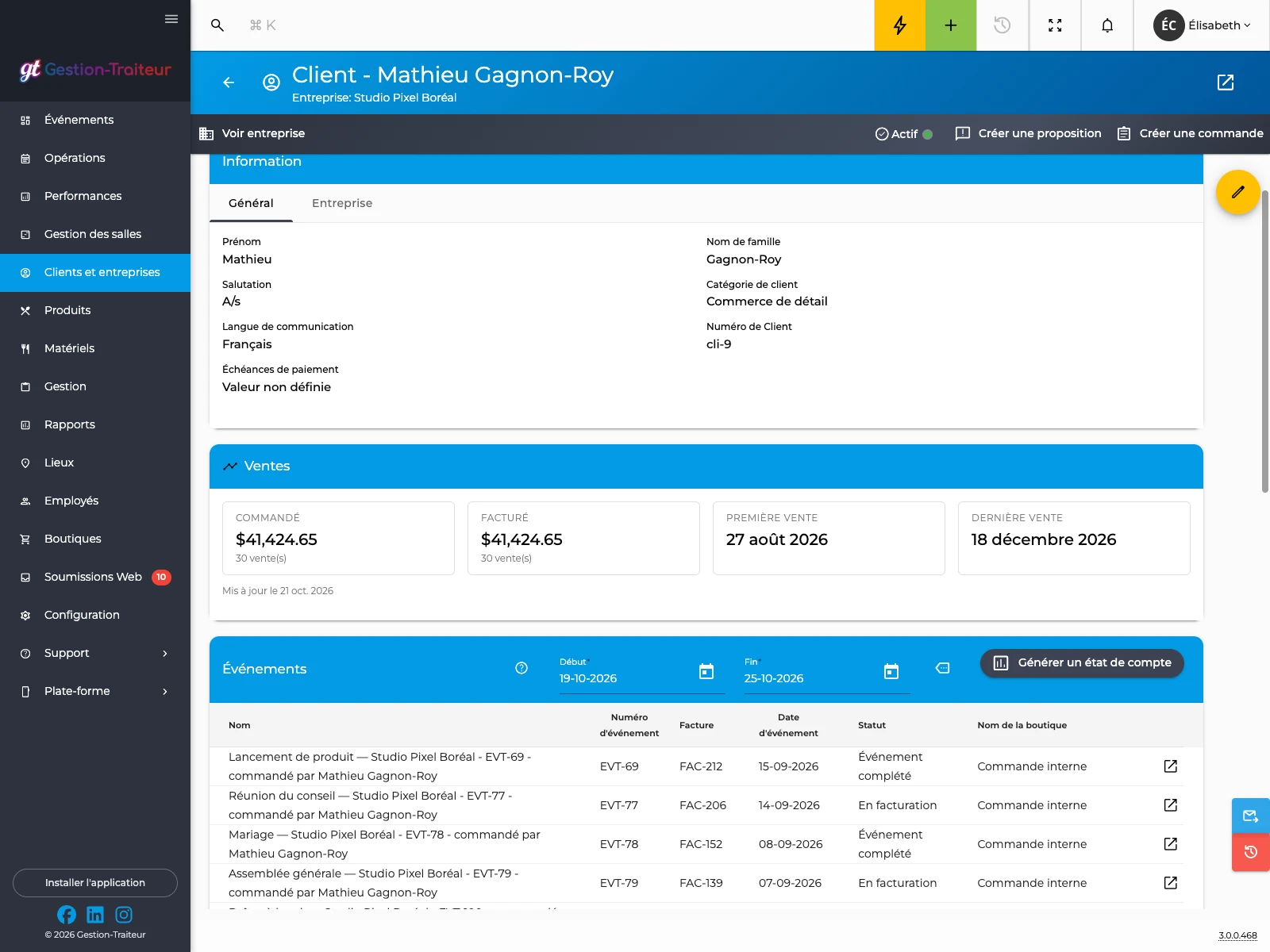Open EVT-78 row external link icon
This screenshot has width=1270, height=952.
point(1170,844)
